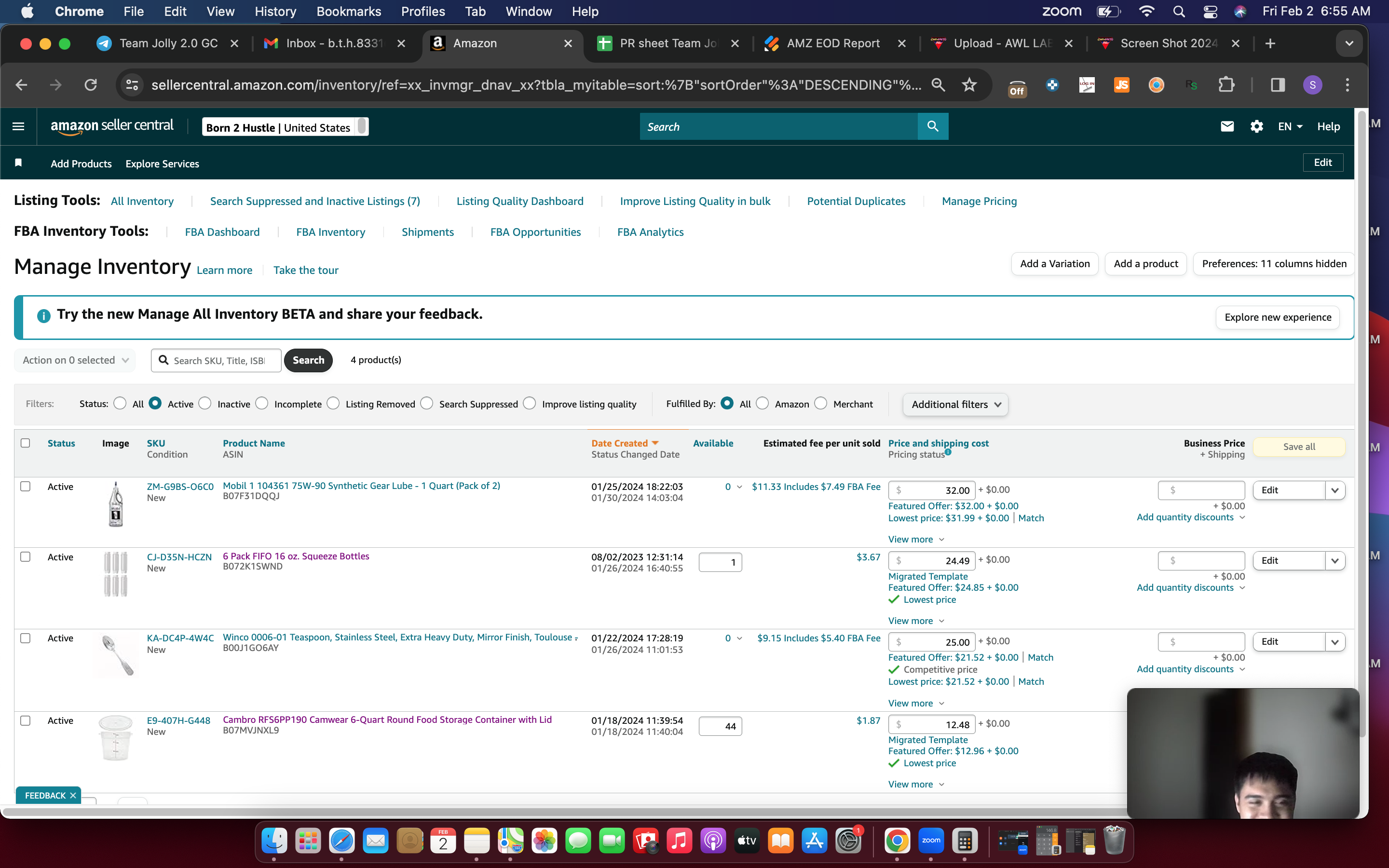Select the Incomplete status filter
Viewport: 1389px width, 868px height.
[262, 403]
